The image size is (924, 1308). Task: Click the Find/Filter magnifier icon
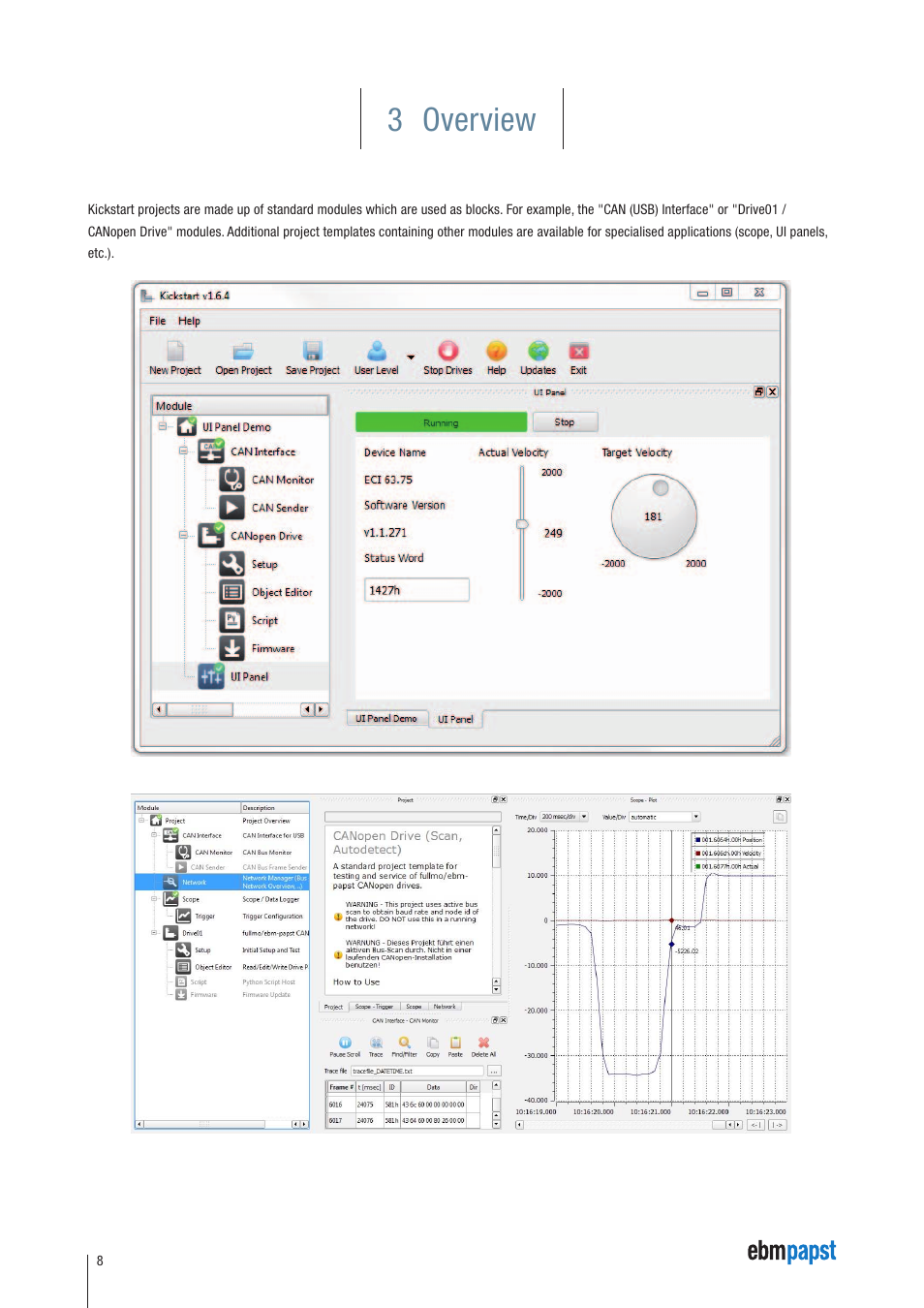coord(404,1043)
